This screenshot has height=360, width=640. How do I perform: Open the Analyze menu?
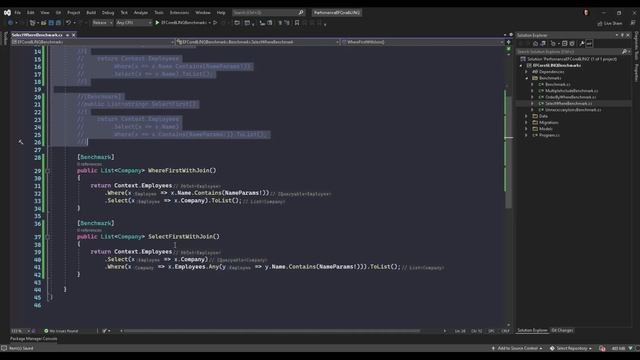(x=141, y=13)
